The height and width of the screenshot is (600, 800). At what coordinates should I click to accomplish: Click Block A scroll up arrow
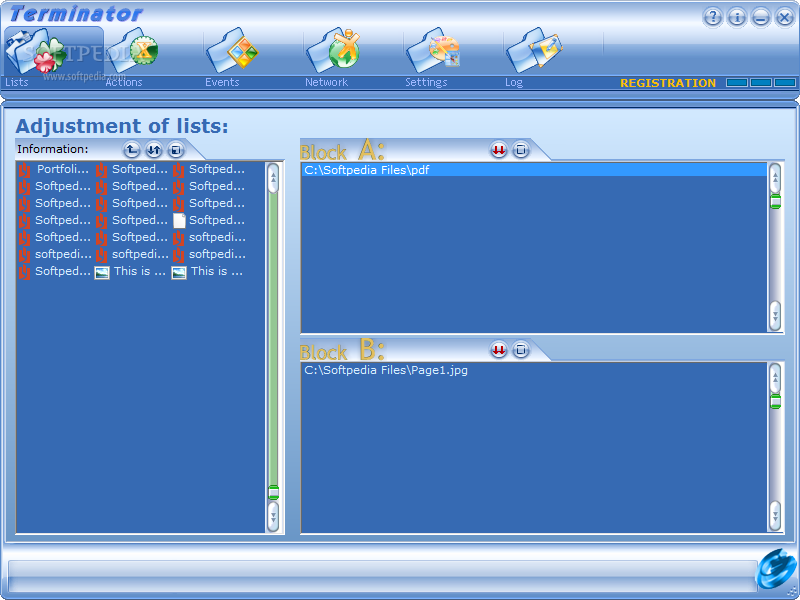(775, 178)
